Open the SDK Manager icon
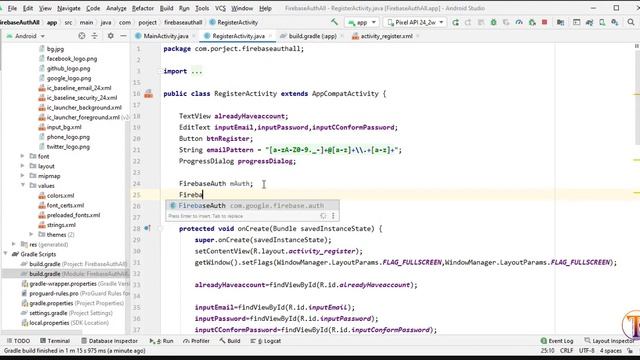This screenshot has height=360, width=640. pyautogui.click(x=615, y=22)
